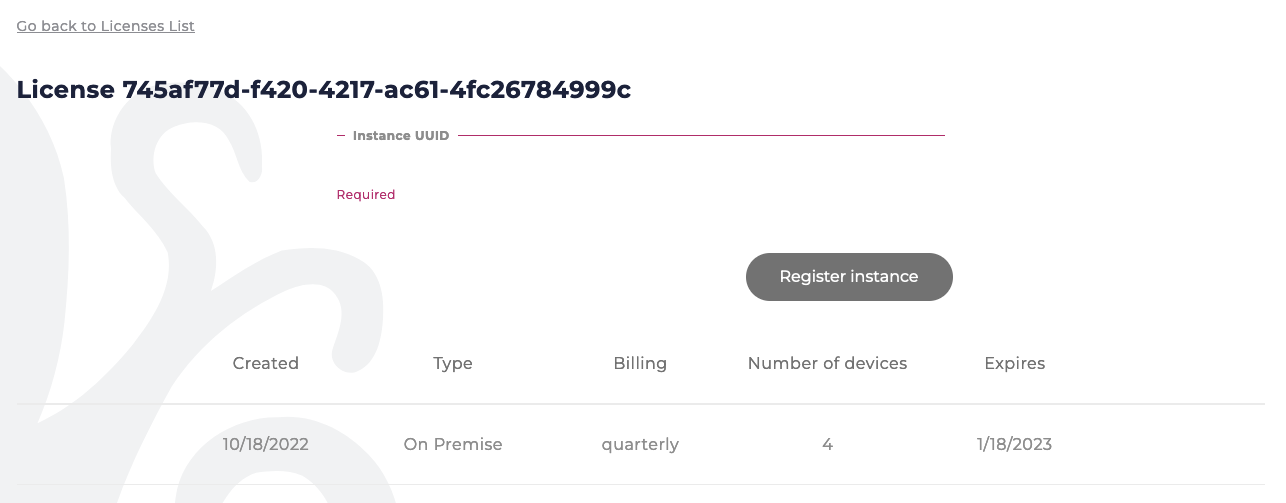
Task: Click the Register instance button
Action: 849,277
